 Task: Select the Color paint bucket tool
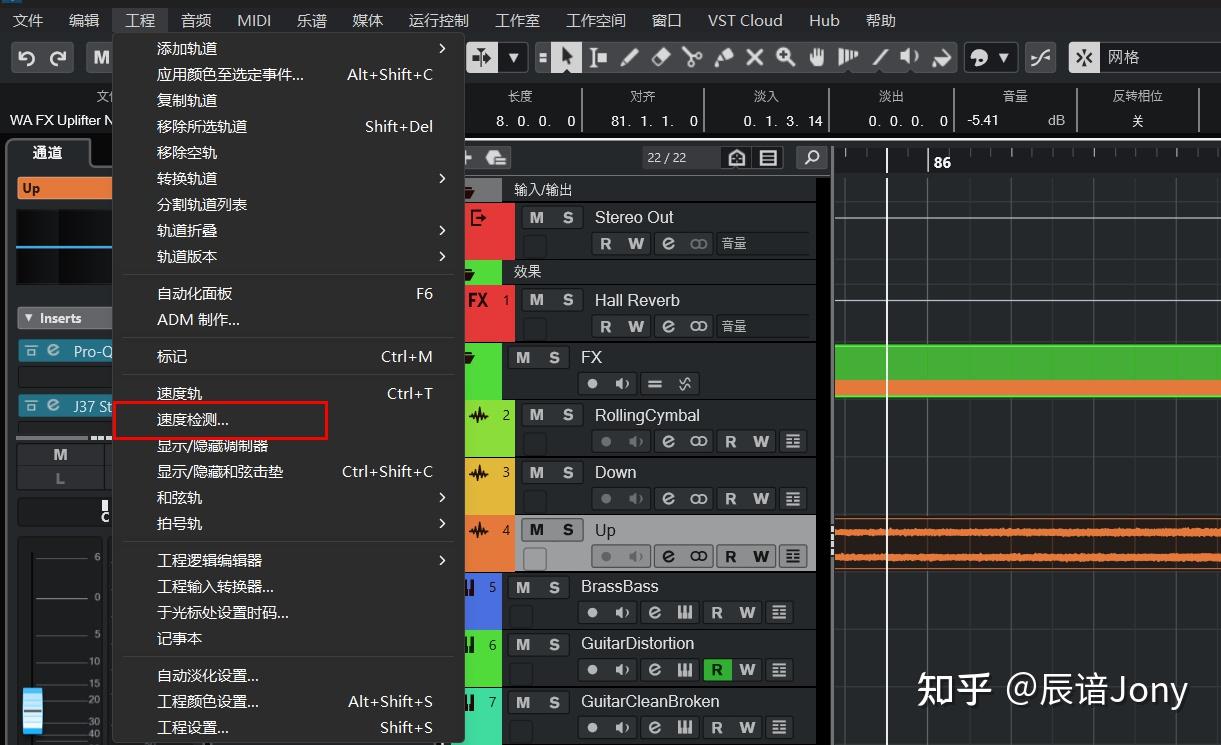point(941,57)
